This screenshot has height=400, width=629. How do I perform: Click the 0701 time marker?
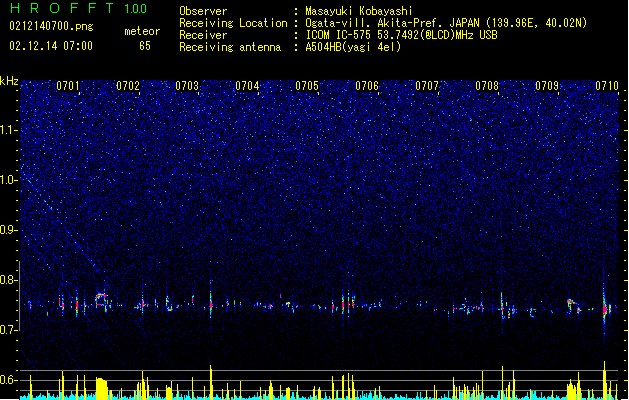point(68,86)
